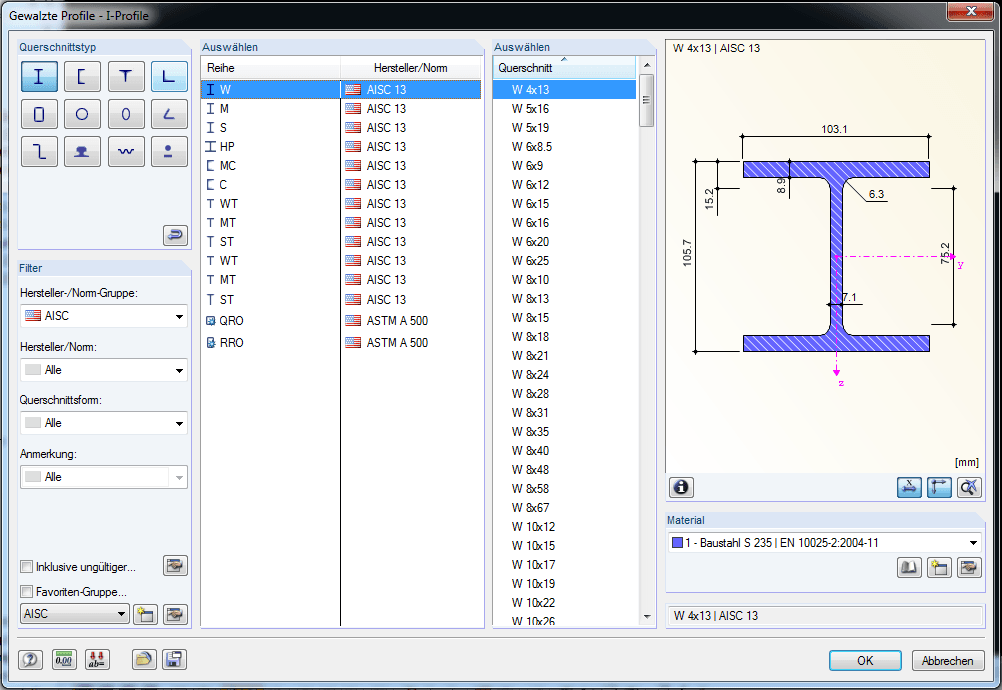
Task: Select the elliptical hollow section icon
Action: 126,114
